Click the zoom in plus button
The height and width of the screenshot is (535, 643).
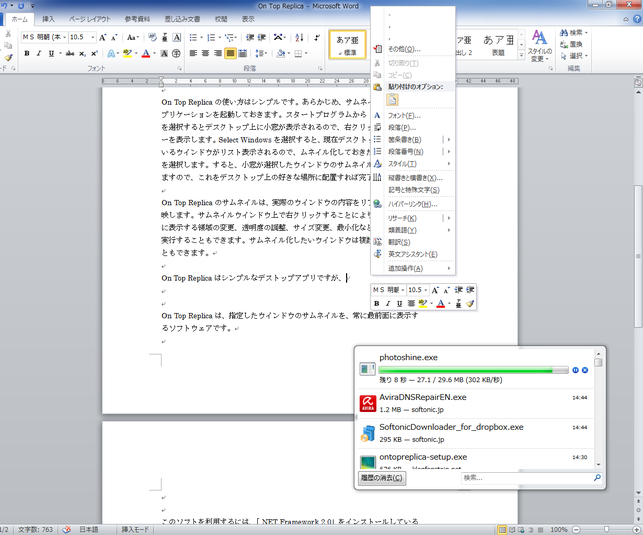[x=636, y=530]
